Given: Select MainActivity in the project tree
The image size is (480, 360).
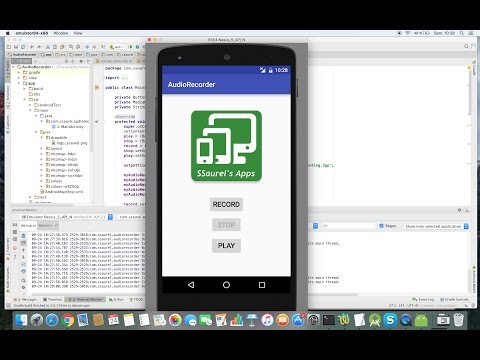Looking at the screenshot, I should [68, 127].
